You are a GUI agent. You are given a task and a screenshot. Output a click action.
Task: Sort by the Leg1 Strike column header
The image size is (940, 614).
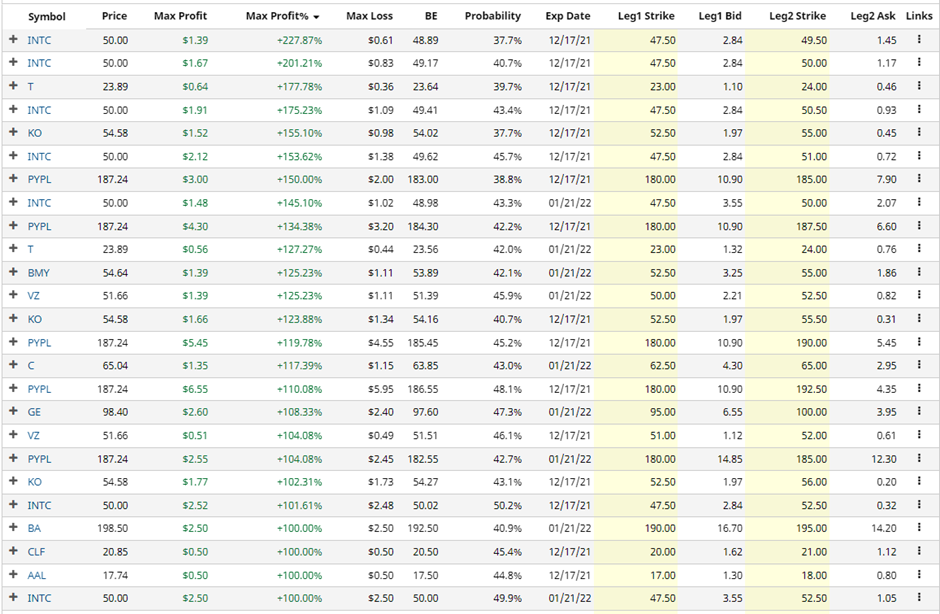[x=646, y=16]
